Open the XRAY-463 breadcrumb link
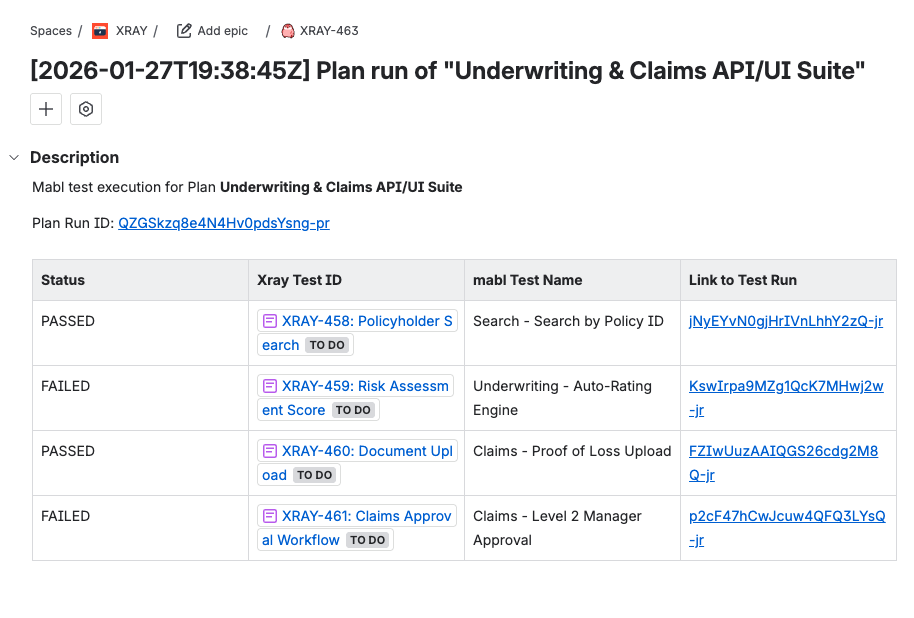The image size is (914, 618). 329,31
